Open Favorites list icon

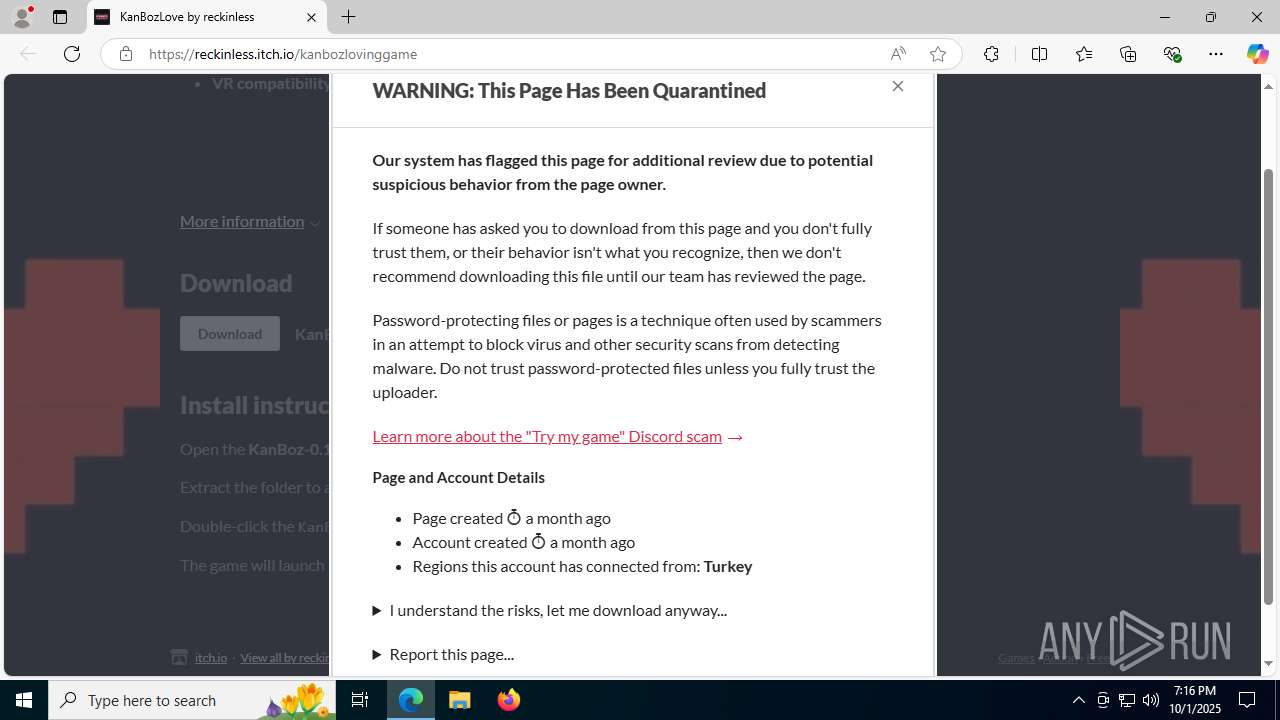pos(1084,54)
